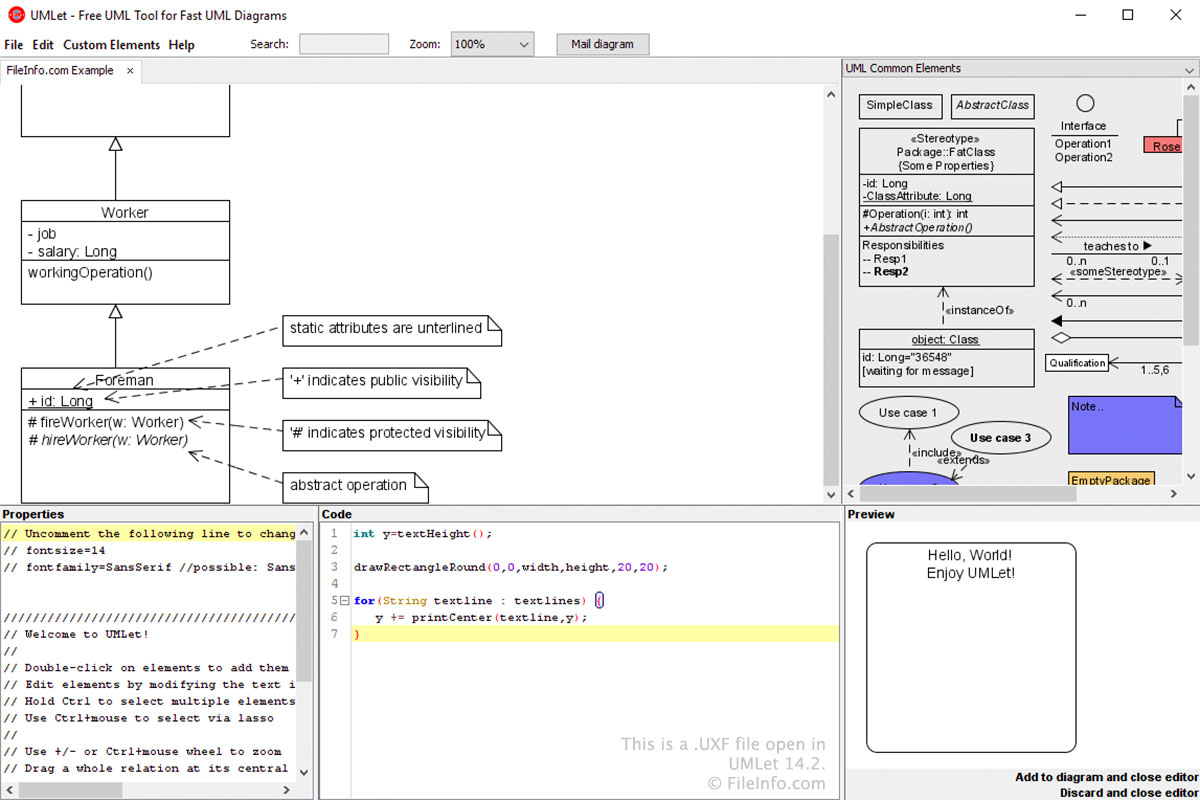Click the palette horizontal scrollbar thumb
Image resolution: width=1200 pixels, height=800 pixels.
tap(970, 494)
